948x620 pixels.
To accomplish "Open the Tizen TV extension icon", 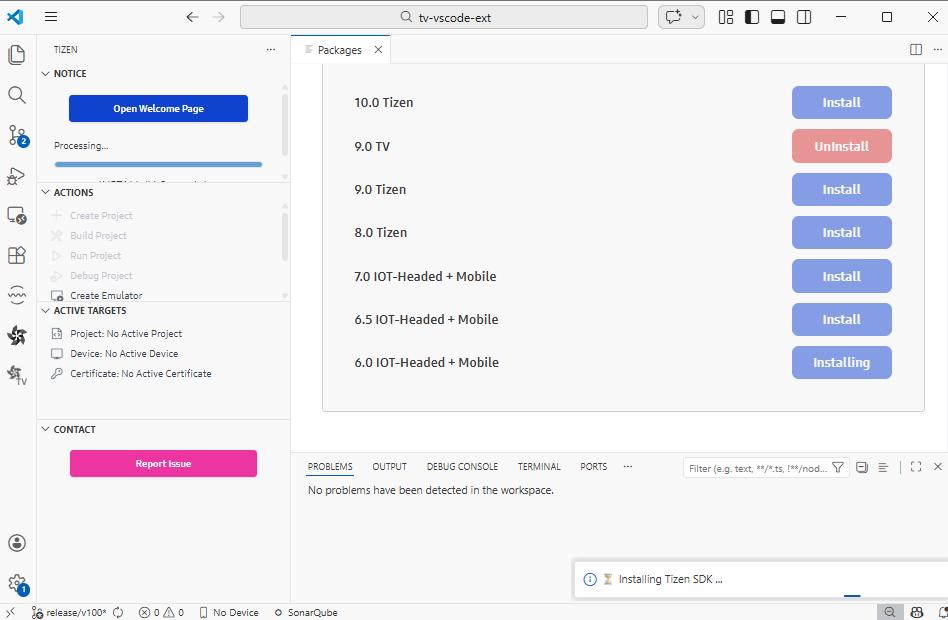I will pos(17,375).
